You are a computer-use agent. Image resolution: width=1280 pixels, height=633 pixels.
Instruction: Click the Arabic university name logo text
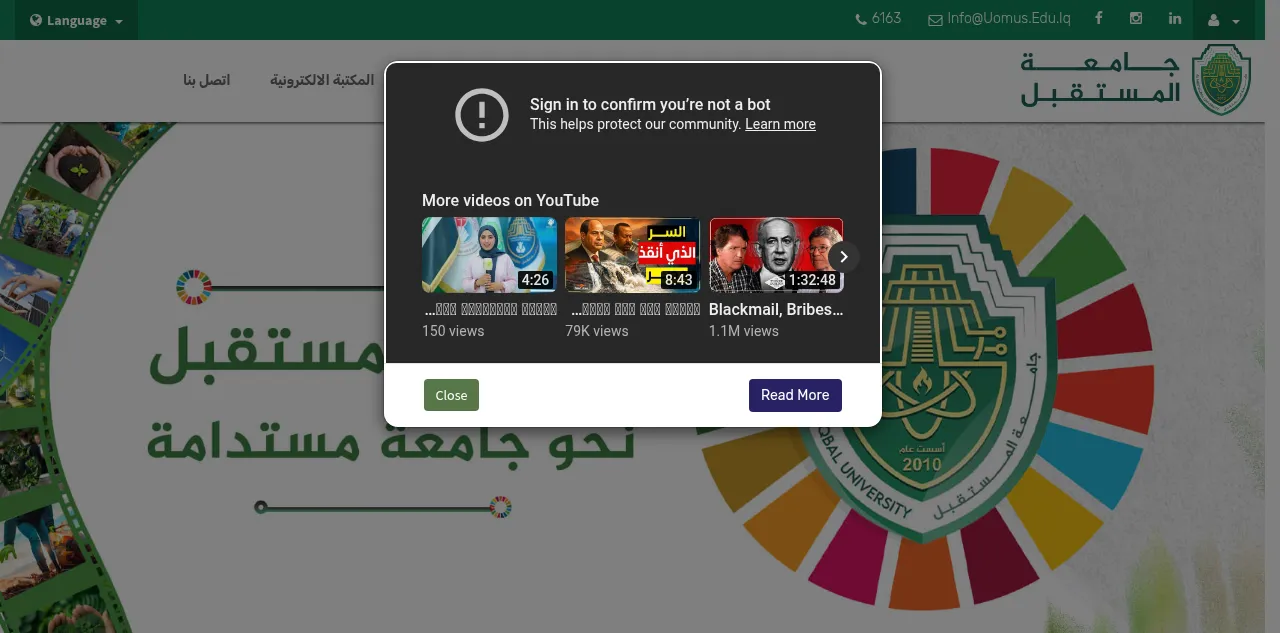tap(1100, 80)
